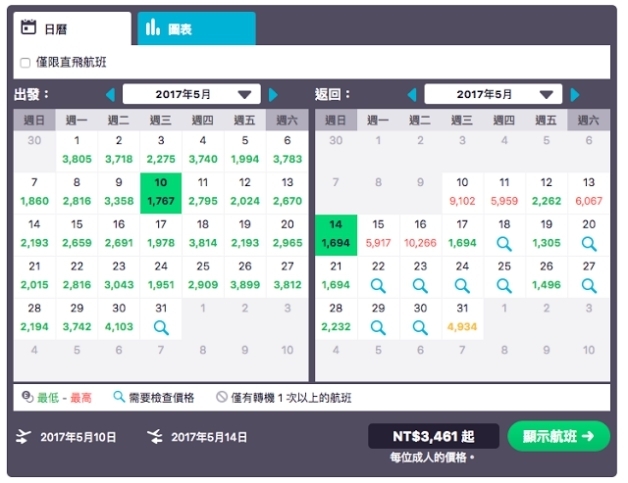
Task: Select departure May 5 priced 1,994
Action: [x=245, y=151]
